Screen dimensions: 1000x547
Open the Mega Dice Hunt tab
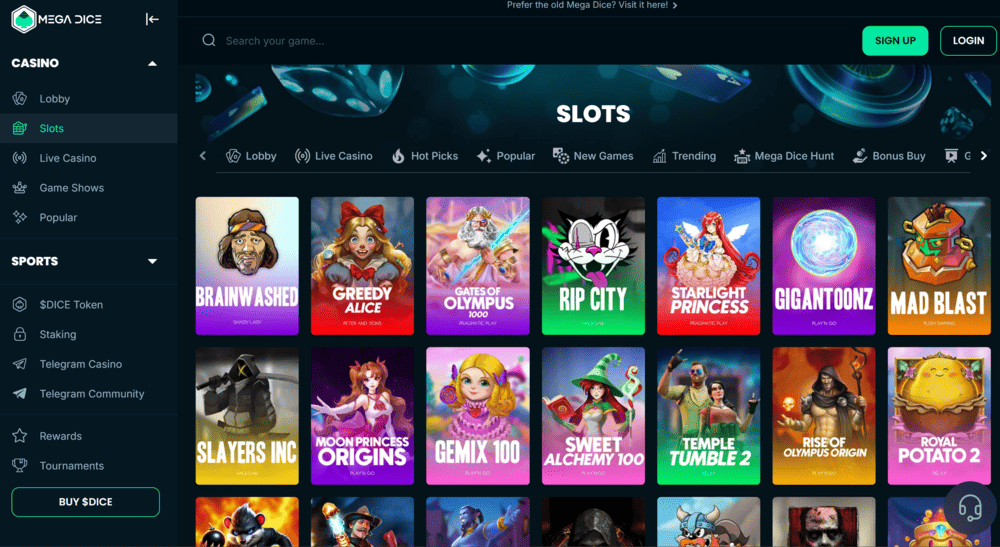[x=784, y=156]
